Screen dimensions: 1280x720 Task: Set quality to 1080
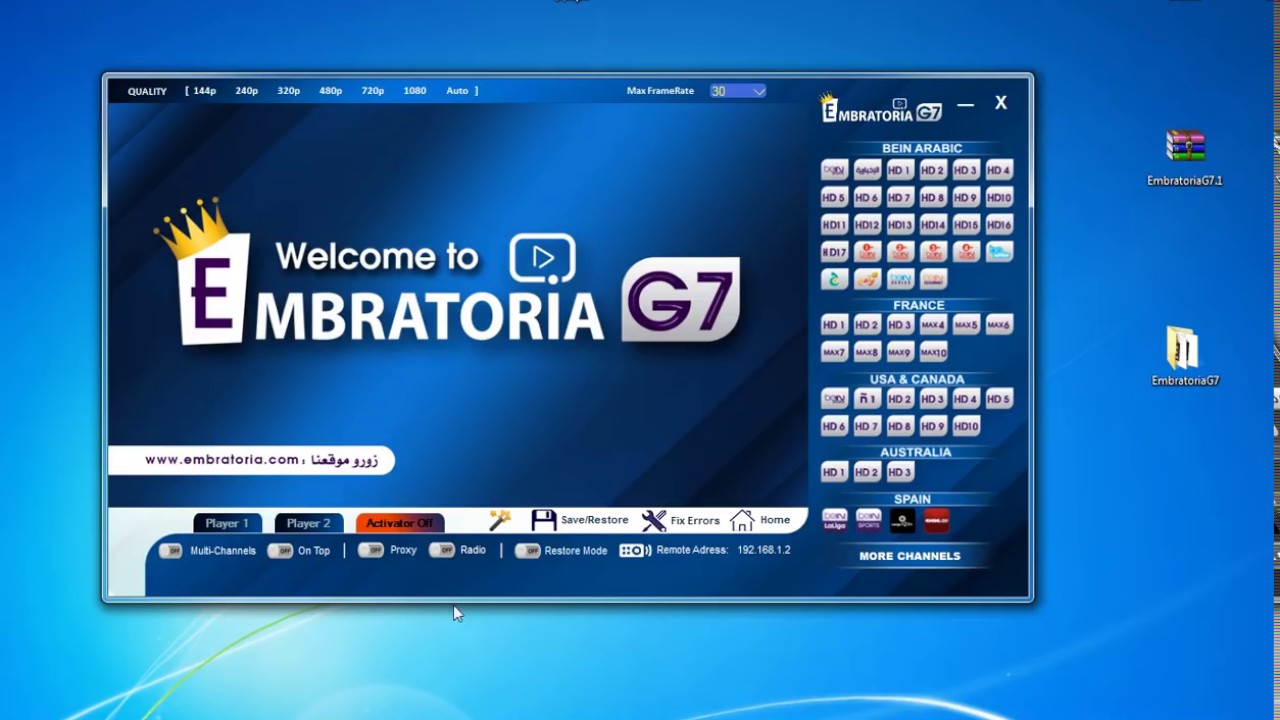(415, 91)
